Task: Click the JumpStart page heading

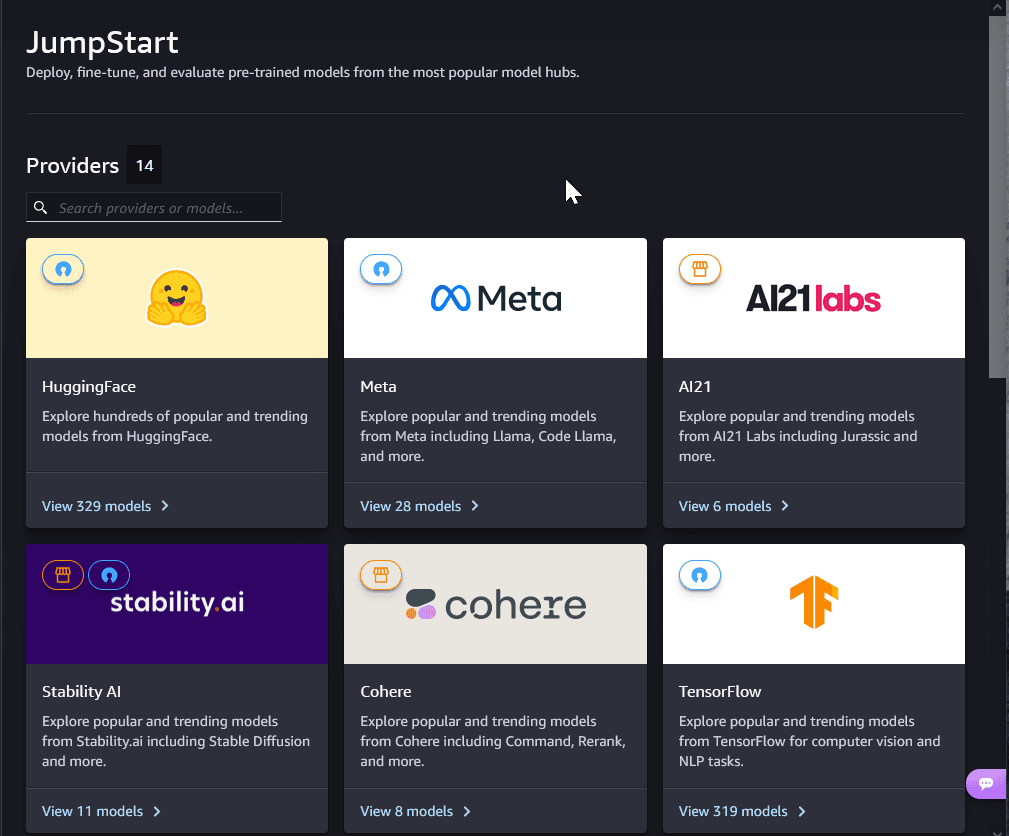Action: click(102, 42)
